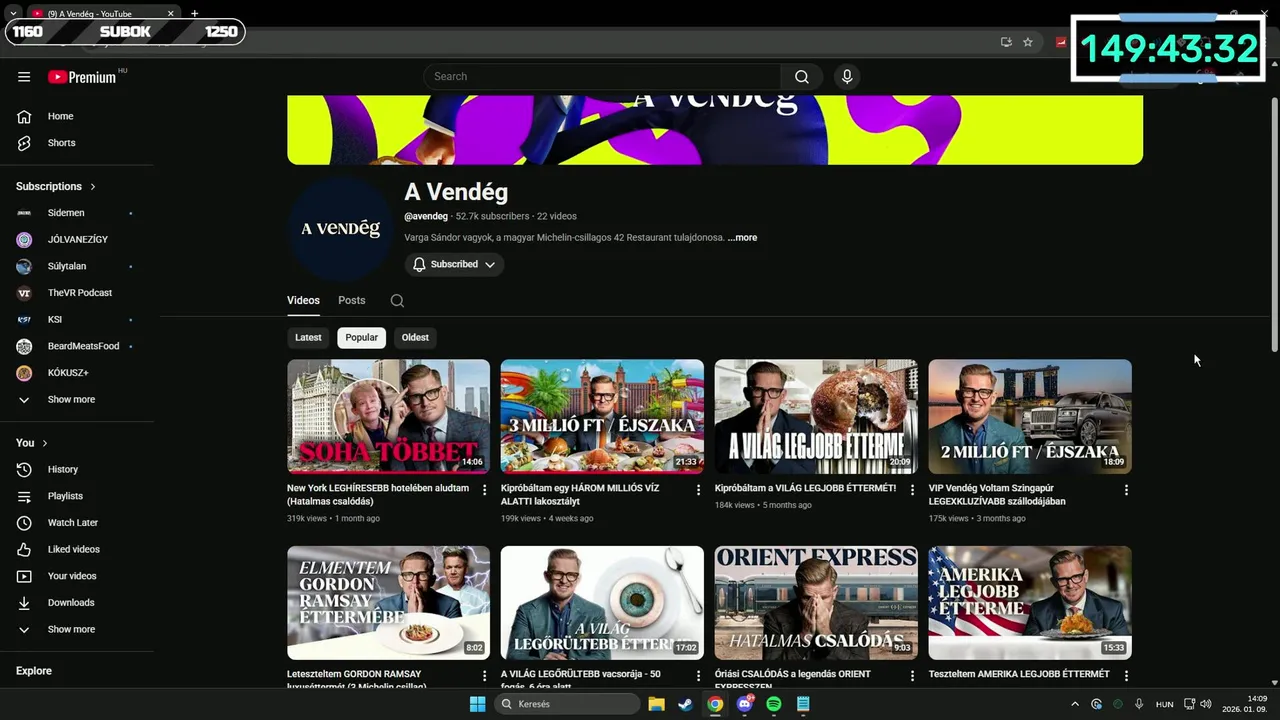Screen dimensions: 1280x720
Task: Expand channel description with ...more
Action: pyautogui.click(x=742, y=238)
